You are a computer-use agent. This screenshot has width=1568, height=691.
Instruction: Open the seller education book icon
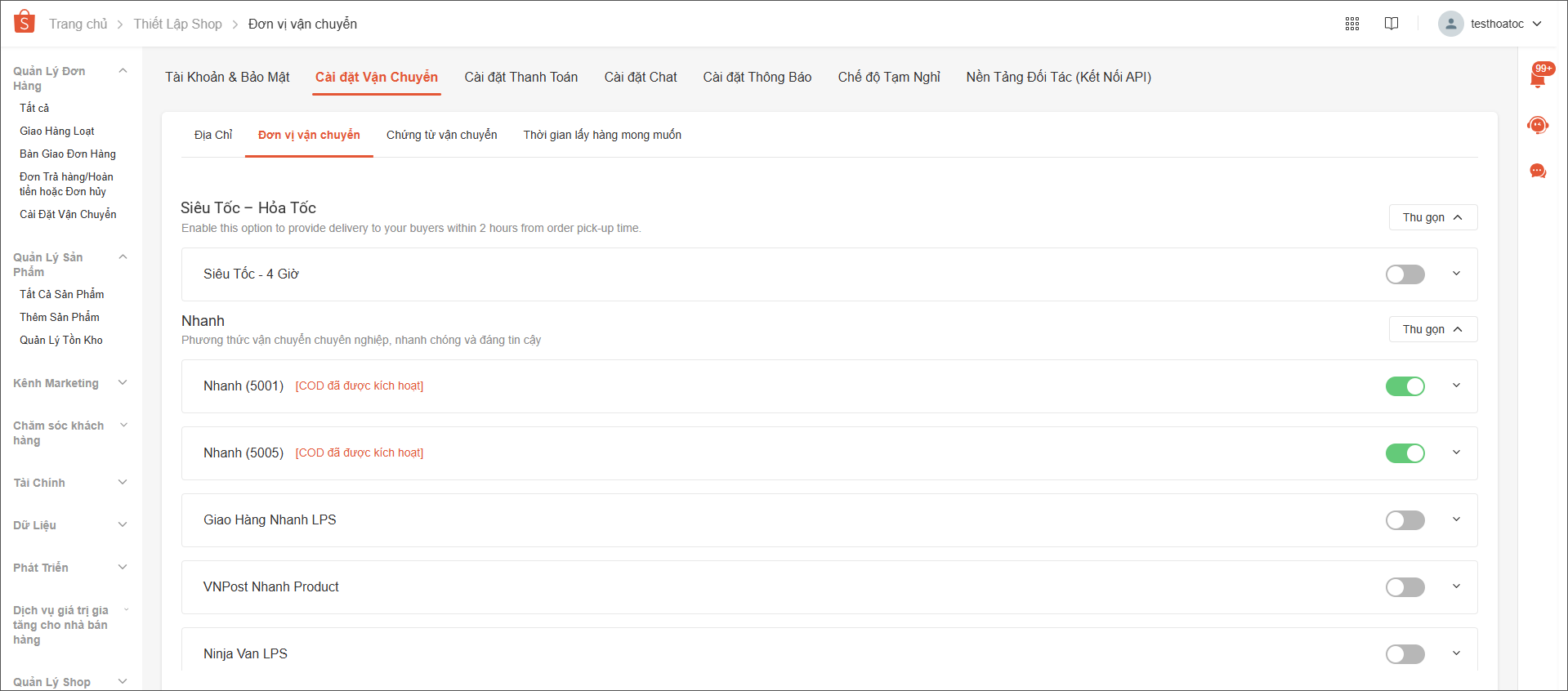[1391, 24]
